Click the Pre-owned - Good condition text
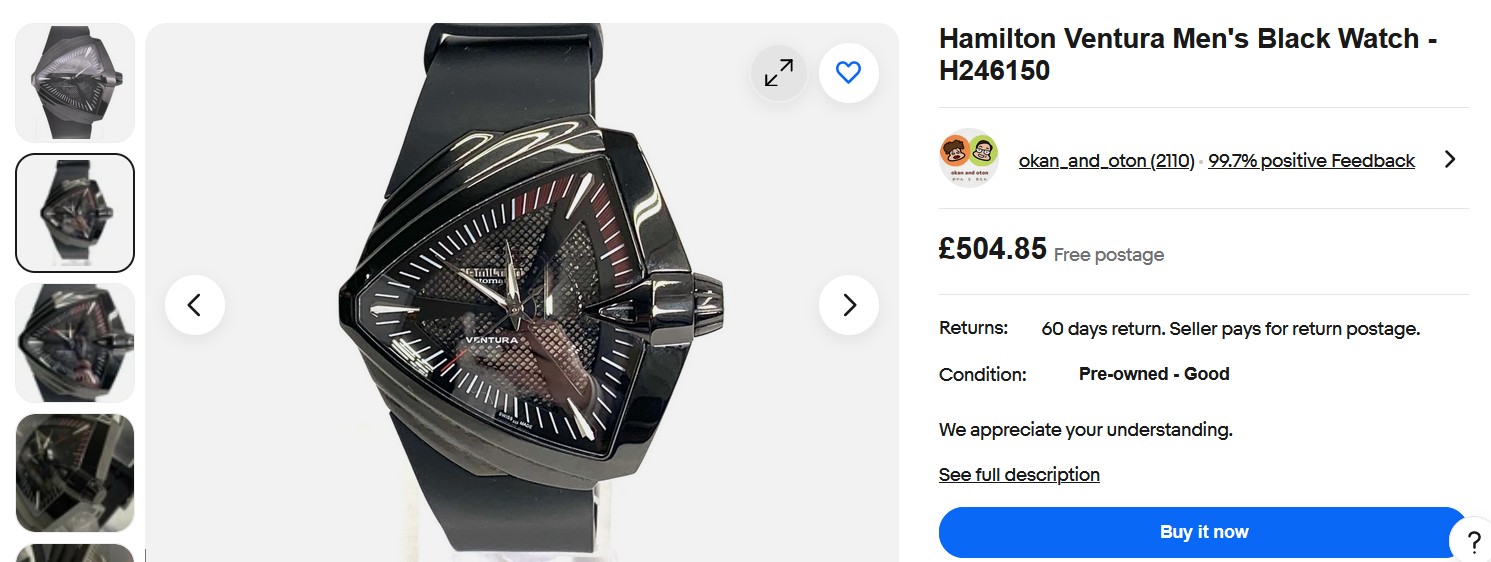 point(1154,374)
